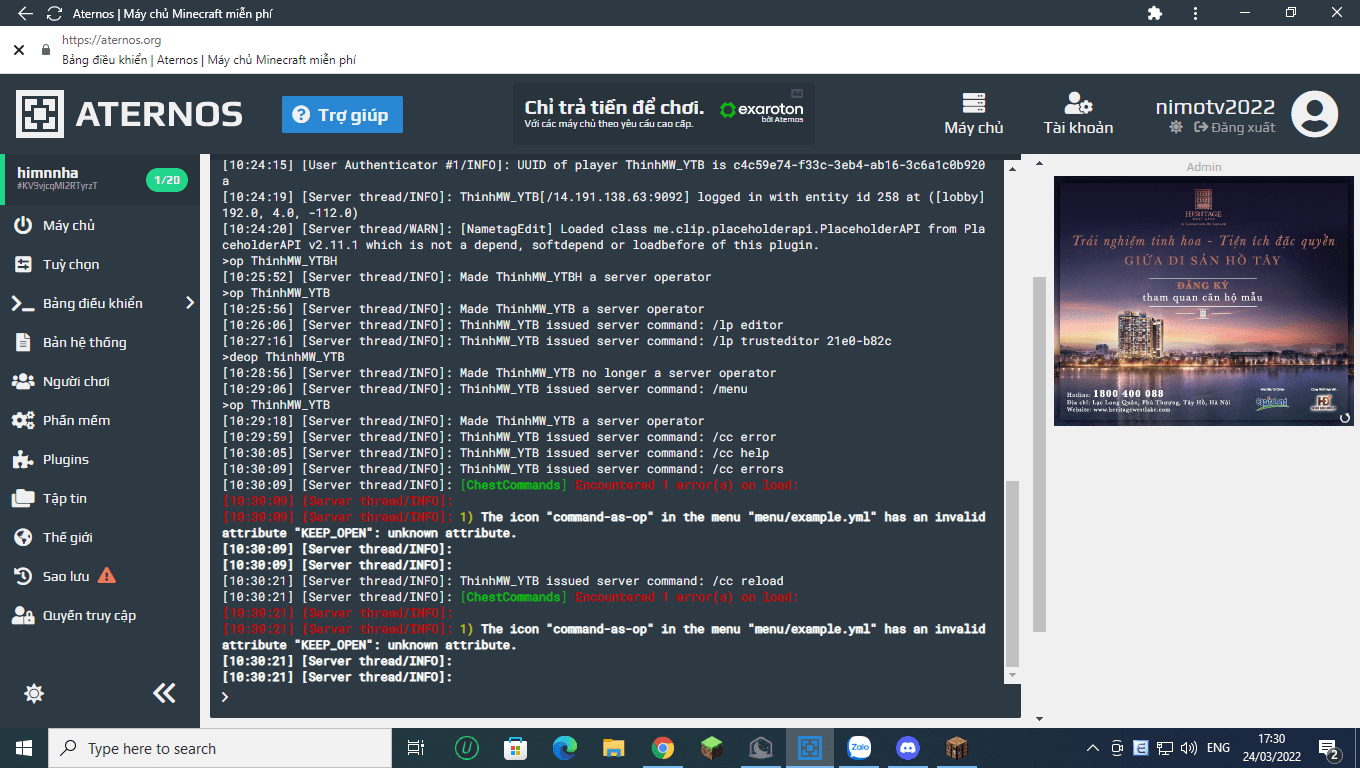Viewport: 1360px width, 768px height.
Task: Switch the ENG input language
Action: [x=1218, y=748]
